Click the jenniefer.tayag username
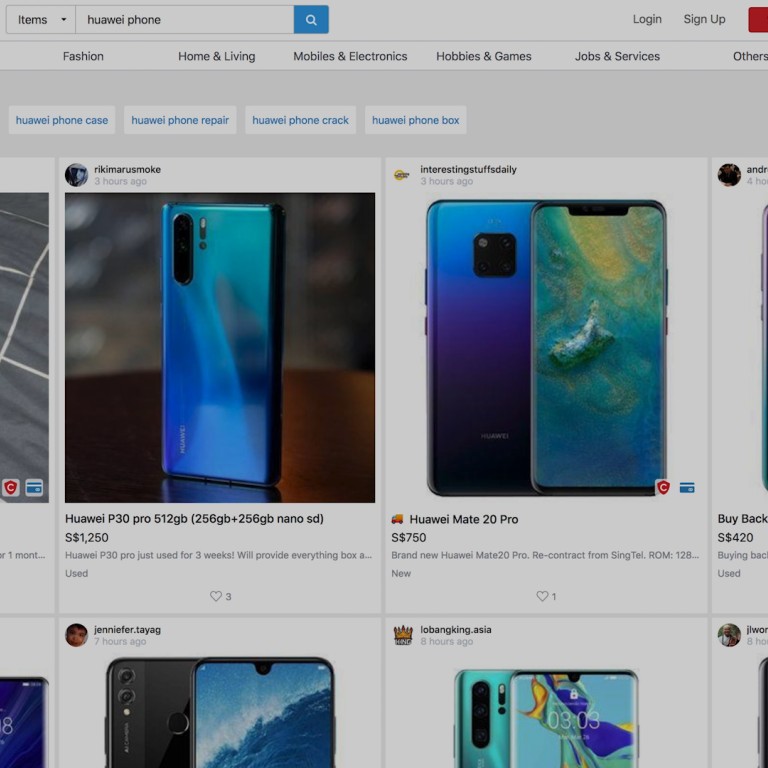768x768 pixels. (127, 630)
